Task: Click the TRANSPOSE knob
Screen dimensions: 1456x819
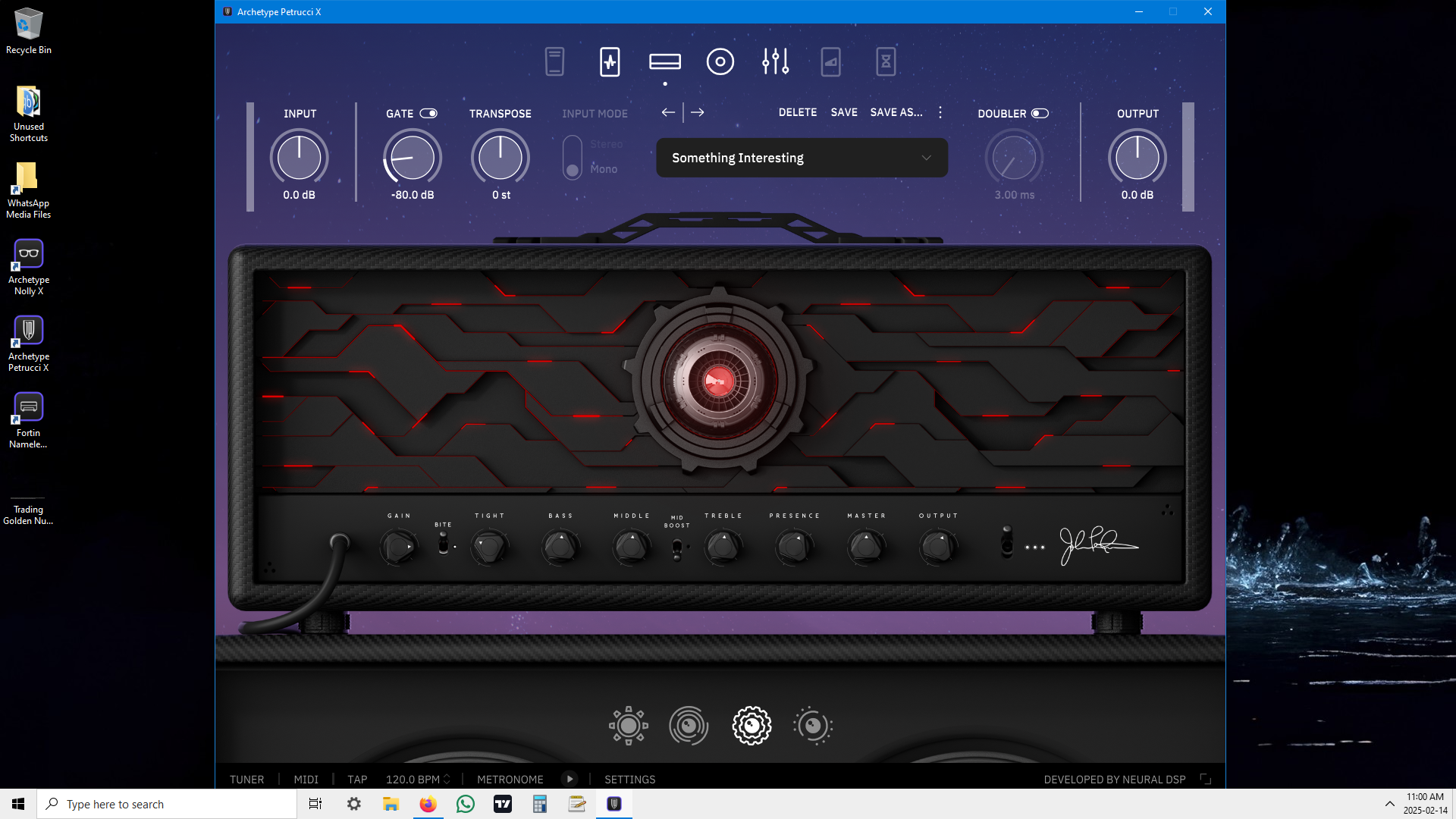Action: point(500,157)
